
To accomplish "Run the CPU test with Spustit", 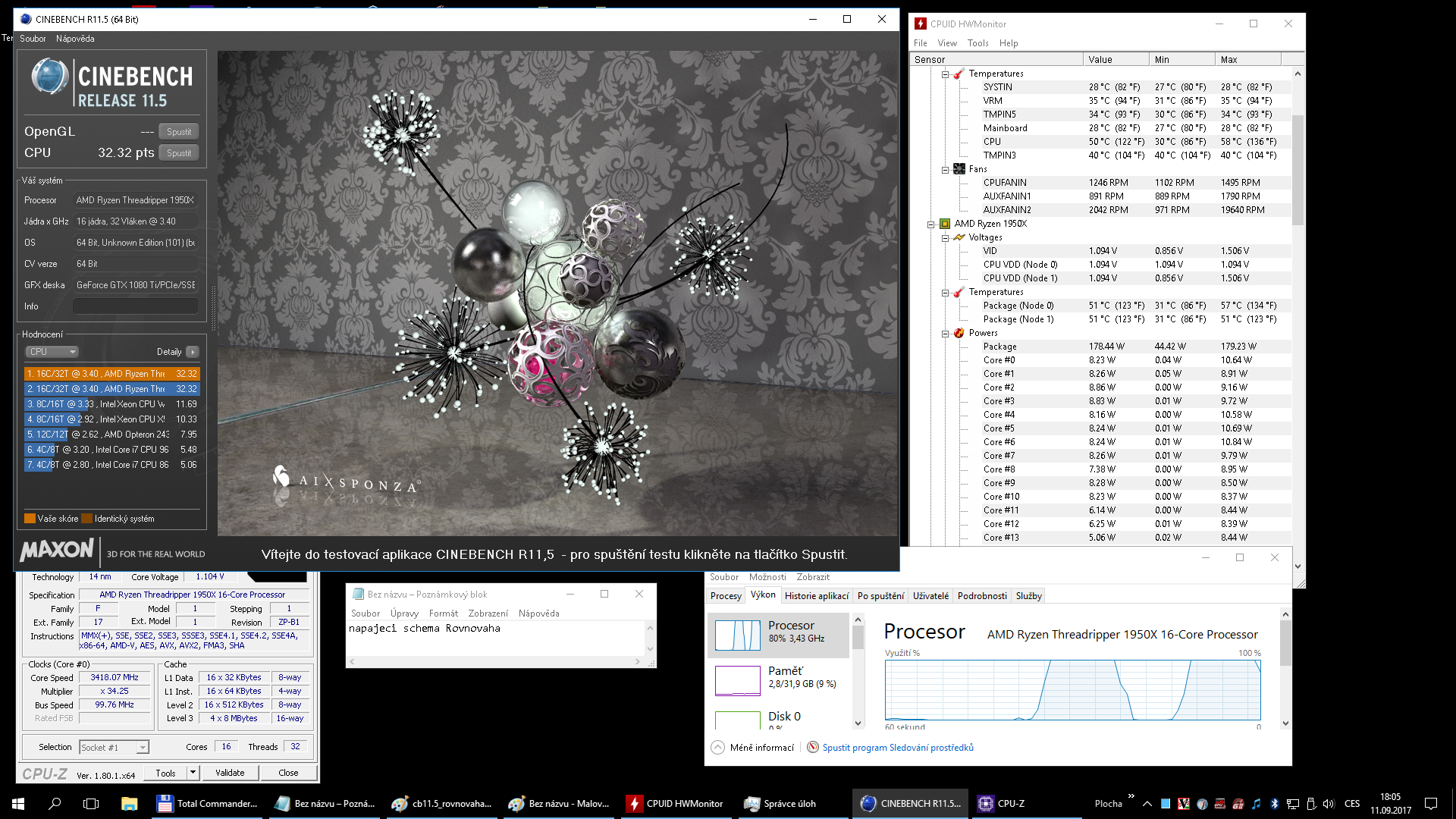I will pyautogui.click(x=179, y=152).
